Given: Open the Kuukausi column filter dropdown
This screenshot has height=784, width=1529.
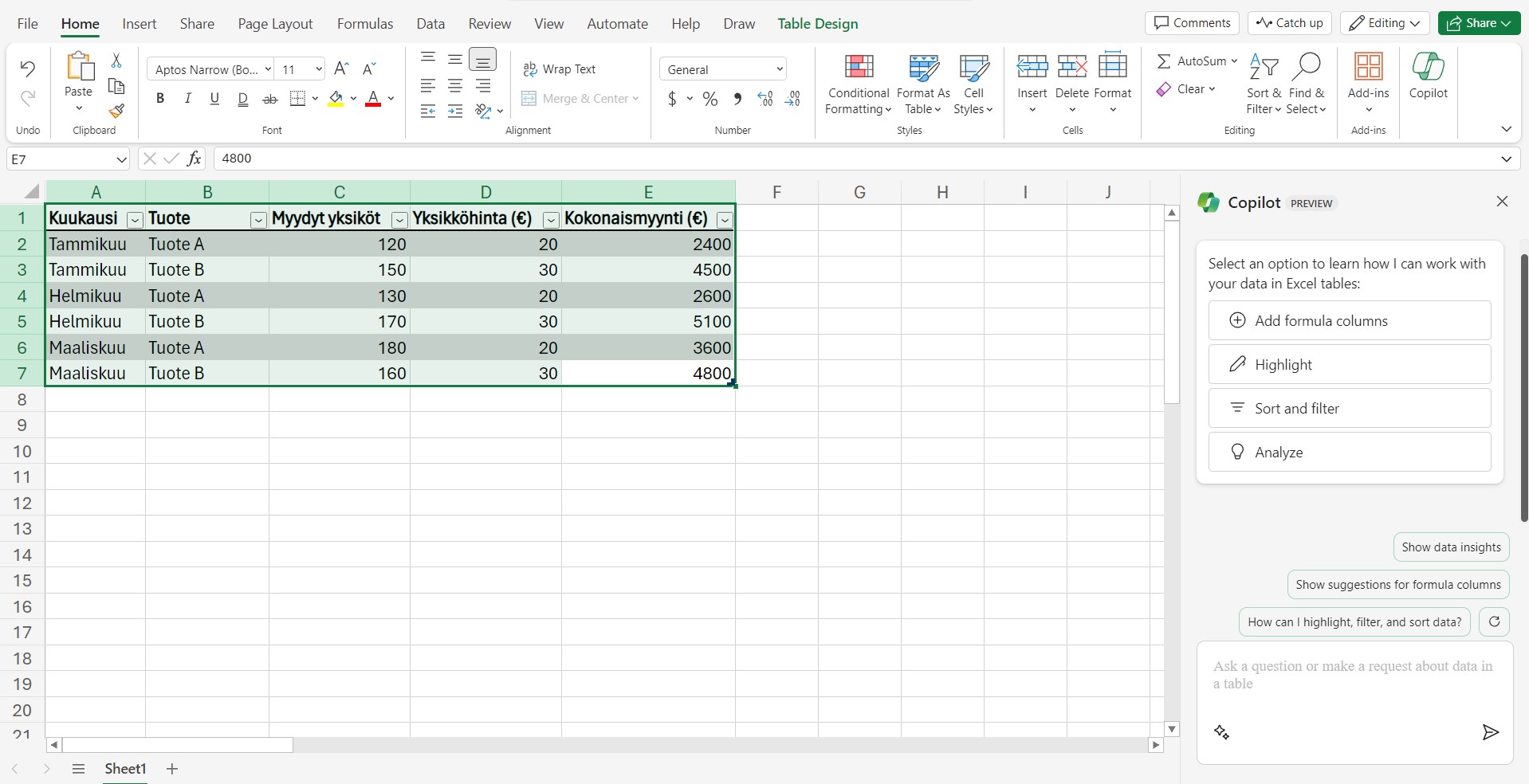Looking at the screenshot, I should click(135, 220).
